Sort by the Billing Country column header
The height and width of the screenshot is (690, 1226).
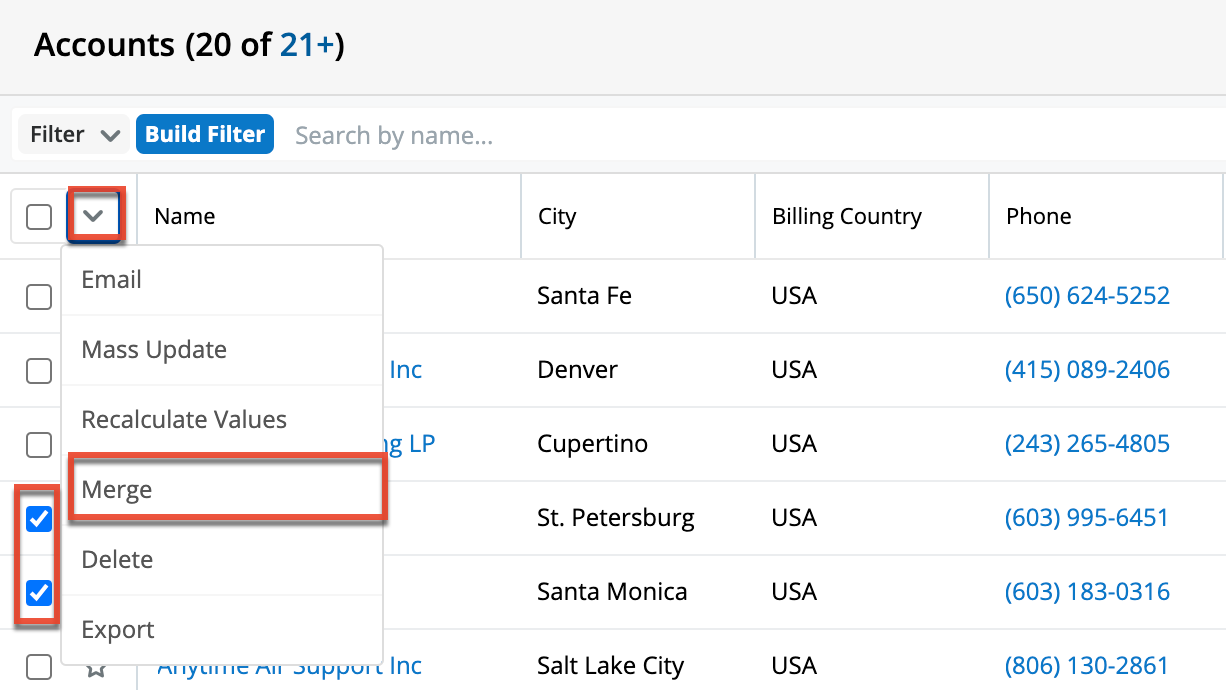coord(846,216)
